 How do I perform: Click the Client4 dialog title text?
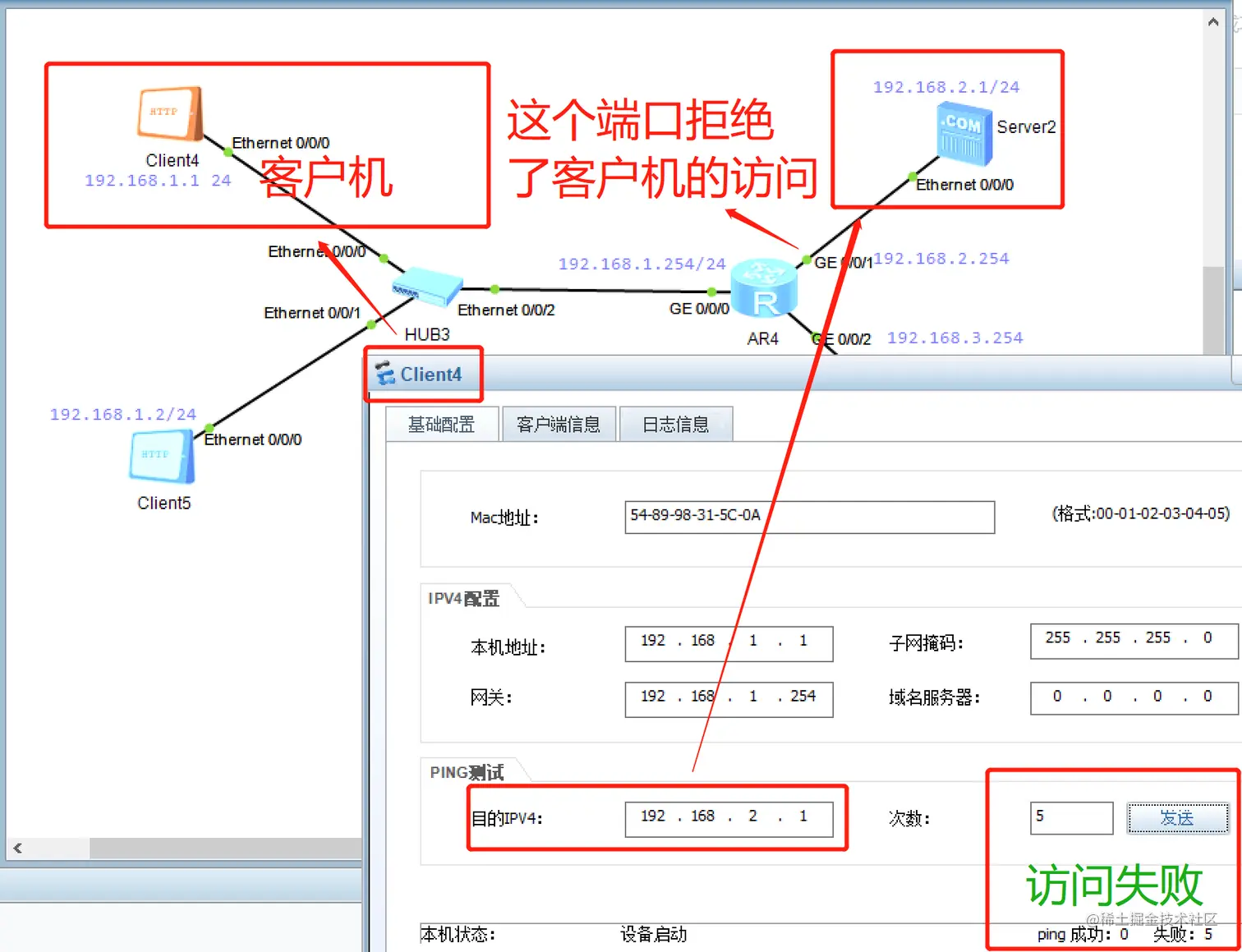click(431, 375)
